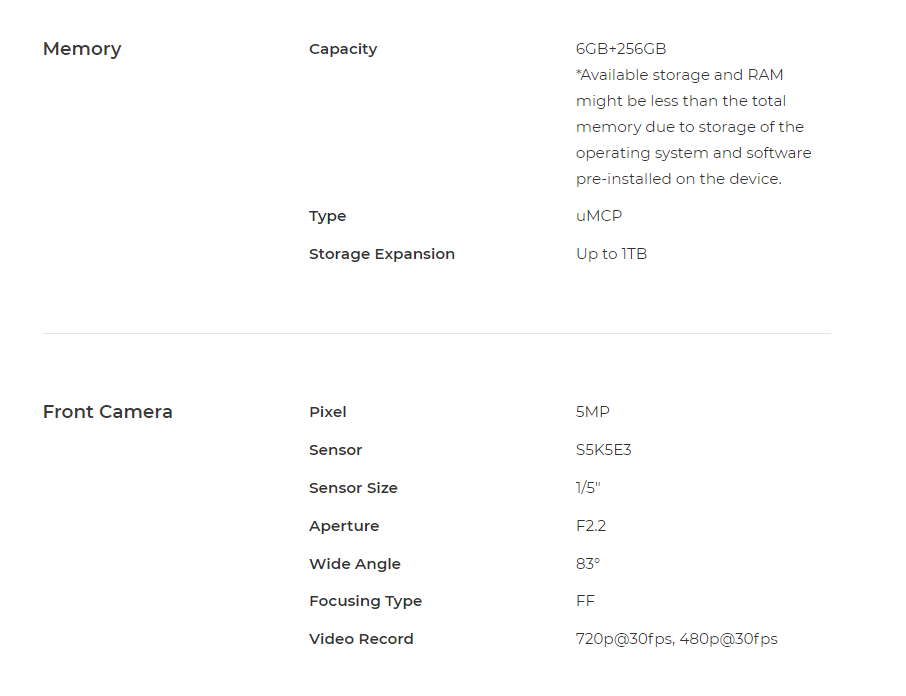Click the F2.2 aperture value
Image resolution: width=906 pixels, height=696 pixels.
pos(591,526)
